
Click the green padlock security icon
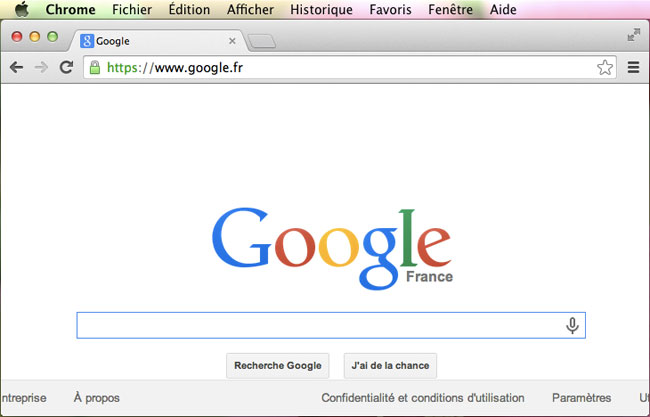[x=95, y=67]
